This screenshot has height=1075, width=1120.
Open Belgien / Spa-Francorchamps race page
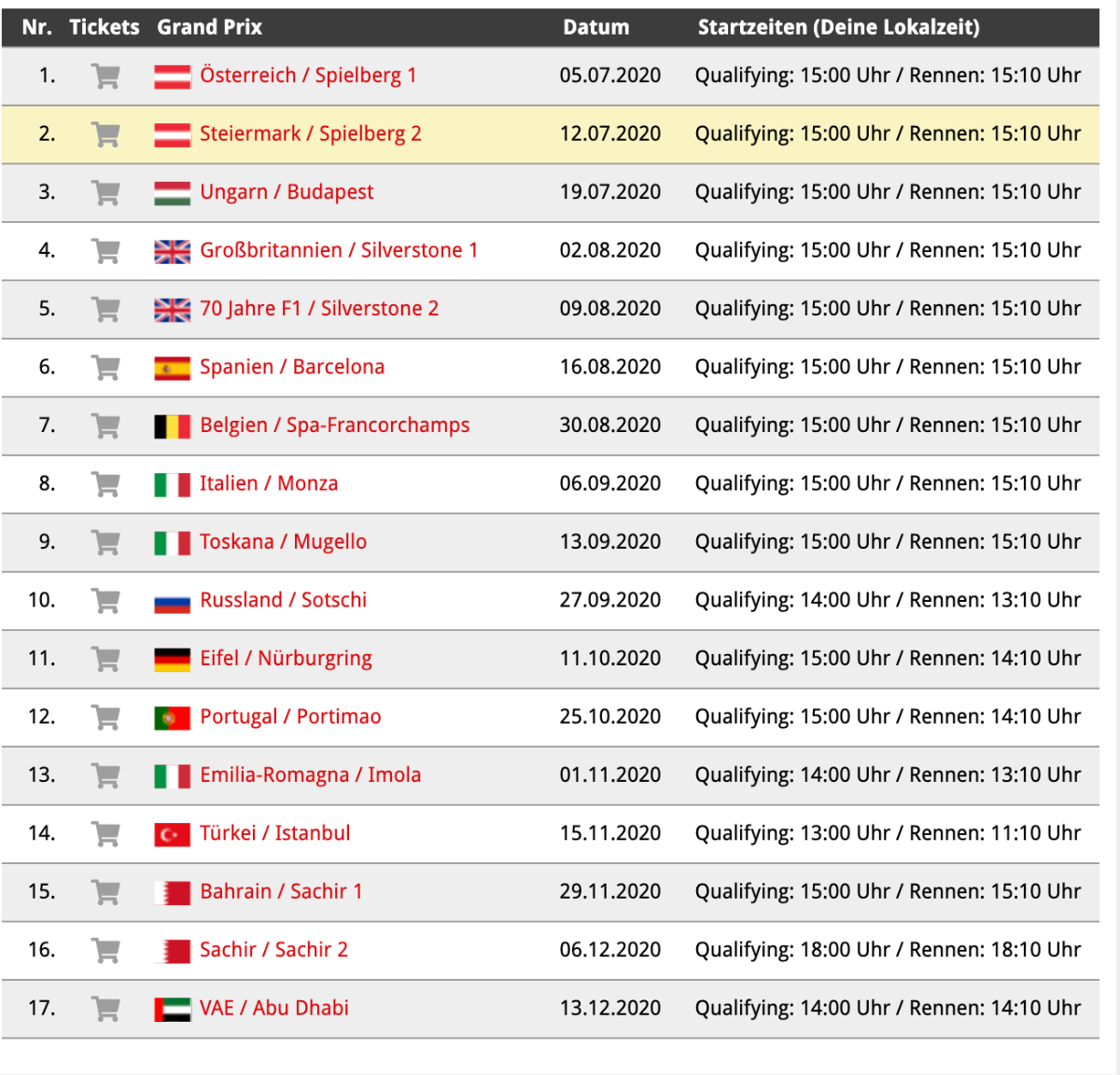(x=334, y=425)
